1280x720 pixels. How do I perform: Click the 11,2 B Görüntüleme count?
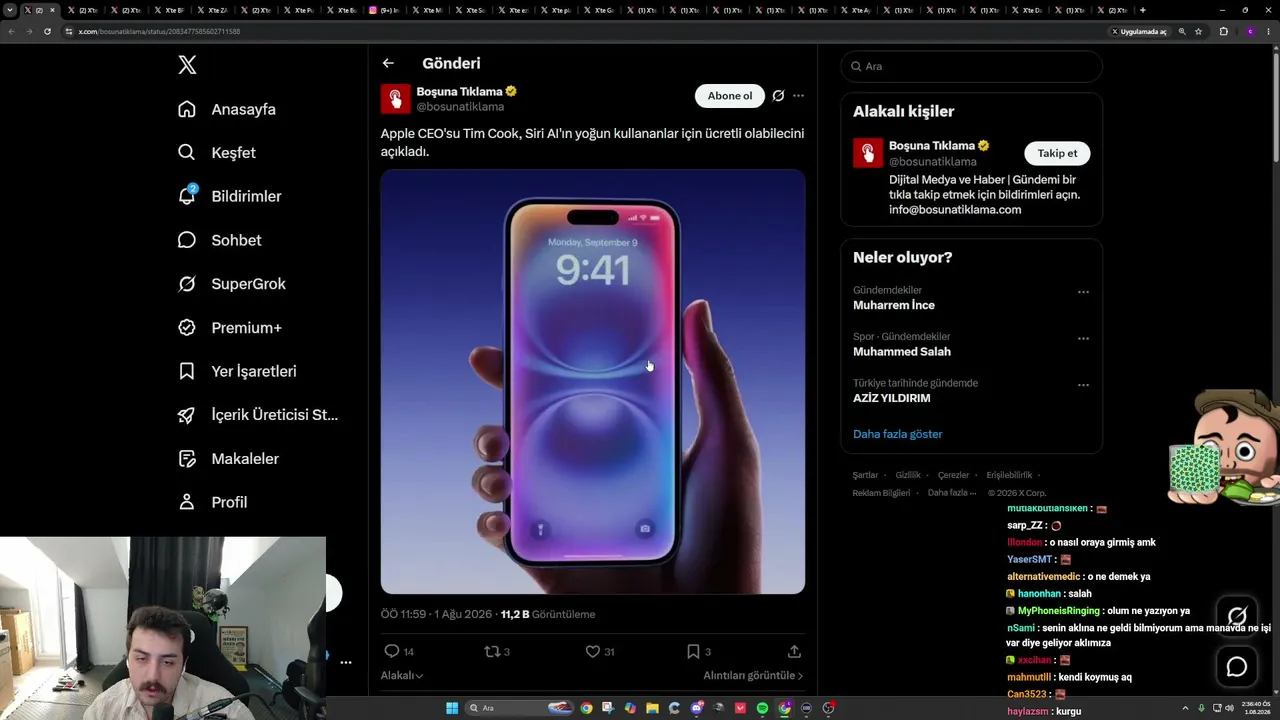[548, 614]
